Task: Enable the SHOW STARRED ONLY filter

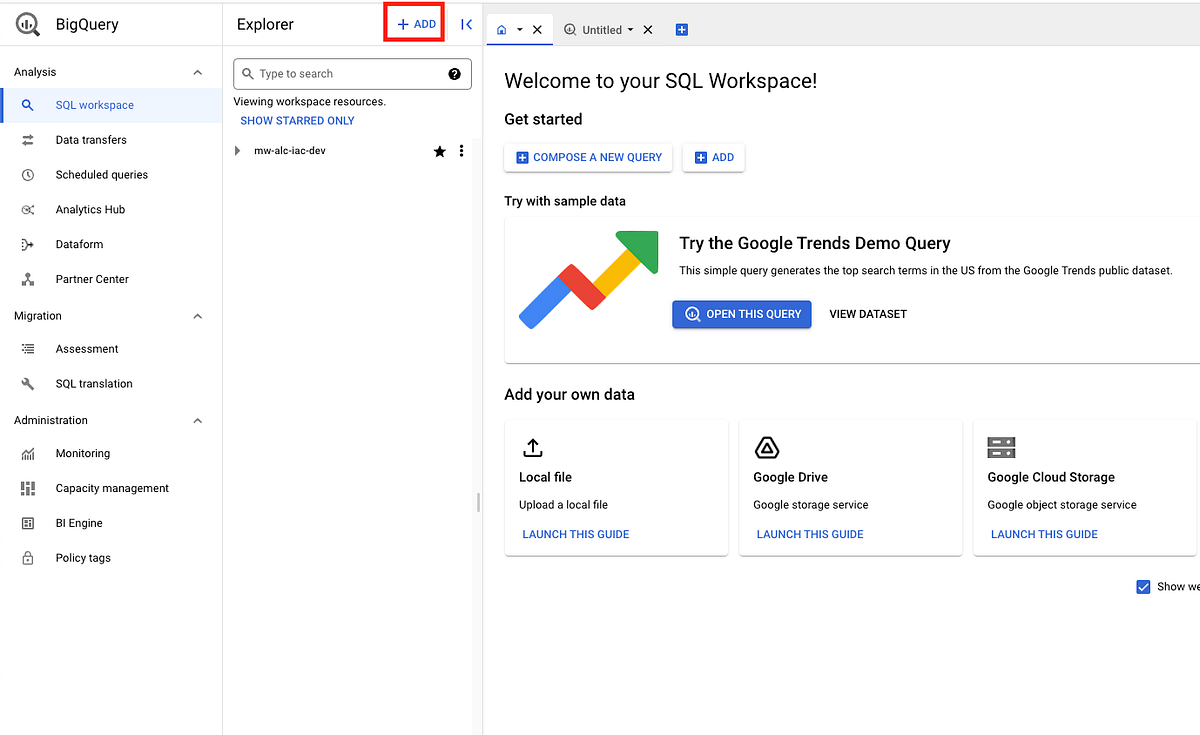Action: pyautogui.click(x=297, y=120)
